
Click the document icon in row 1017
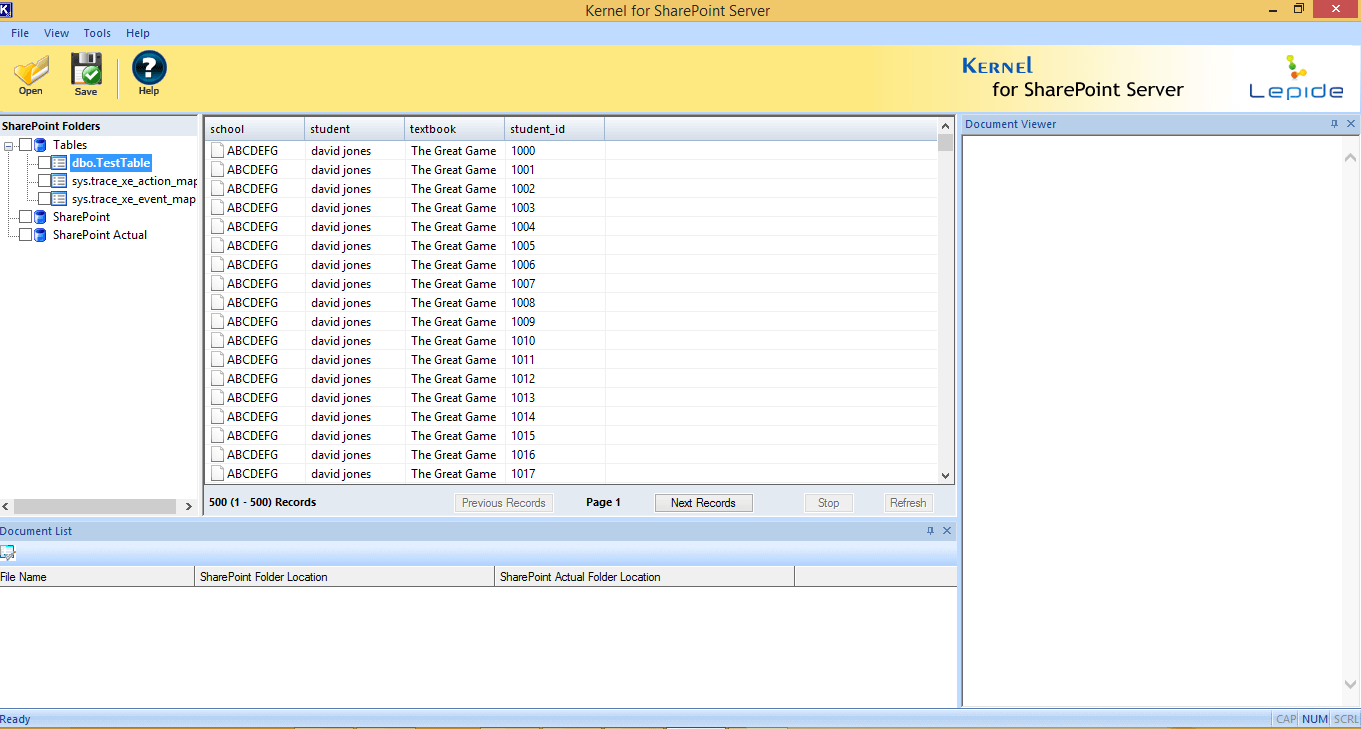pos(217,474)
